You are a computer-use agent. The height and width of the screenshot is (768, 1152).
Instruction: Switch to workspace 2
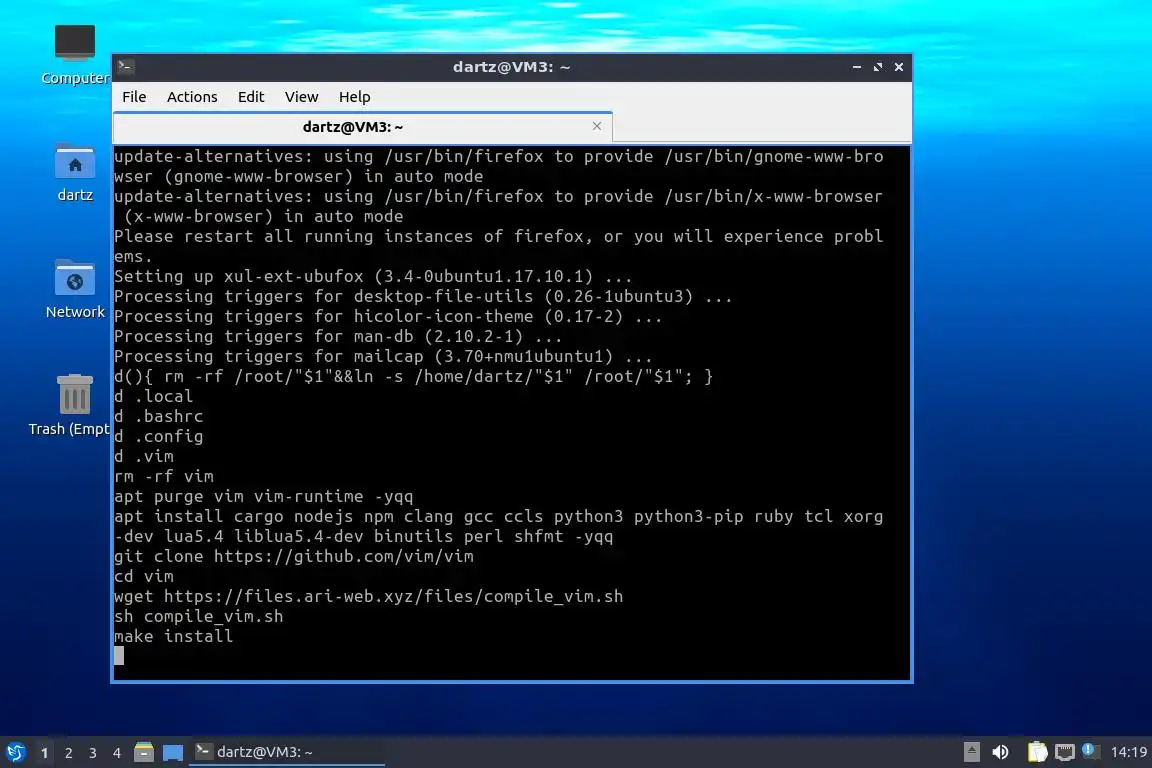69,753
